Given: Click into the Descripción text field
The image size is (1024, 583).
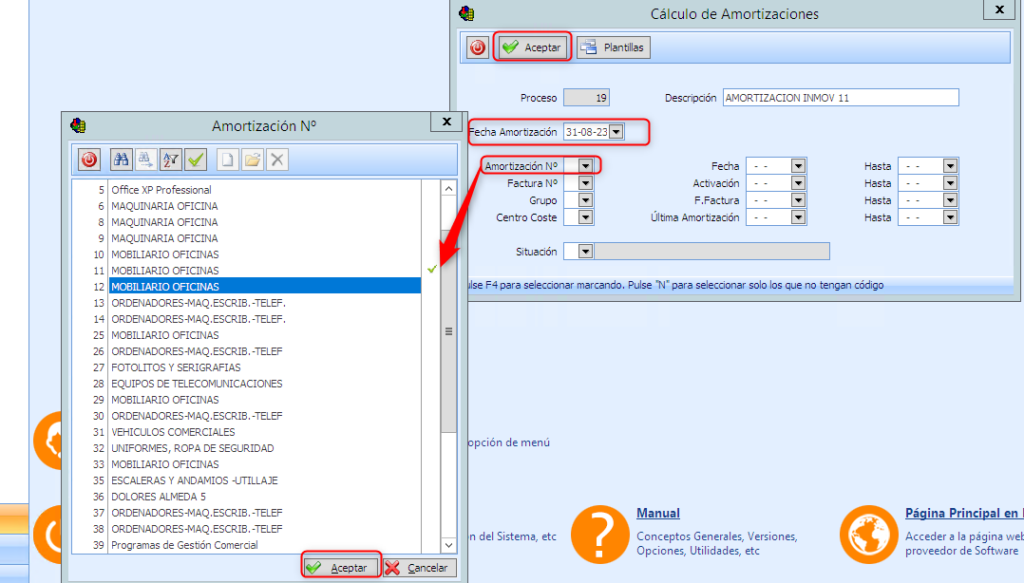Looking at the screenshot, I should point(840,98).
